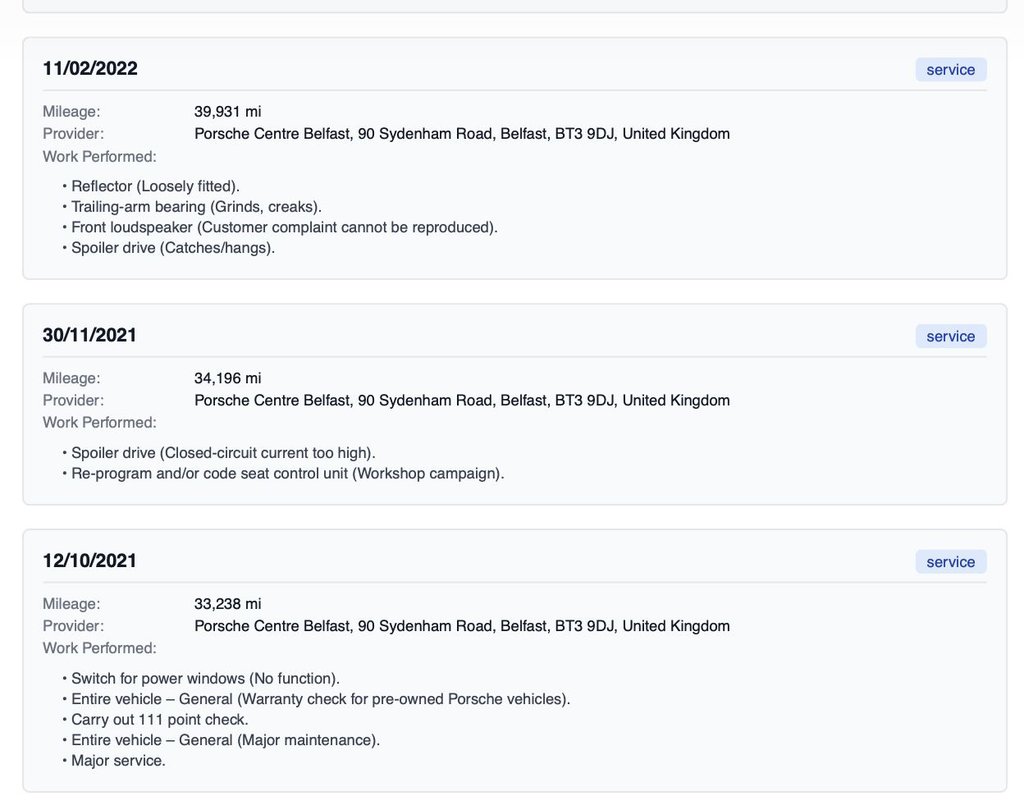Click the 39,931 mi mileage value
Screen dimensions: 1024x806
pyautogui.click(x=227, y=112)
